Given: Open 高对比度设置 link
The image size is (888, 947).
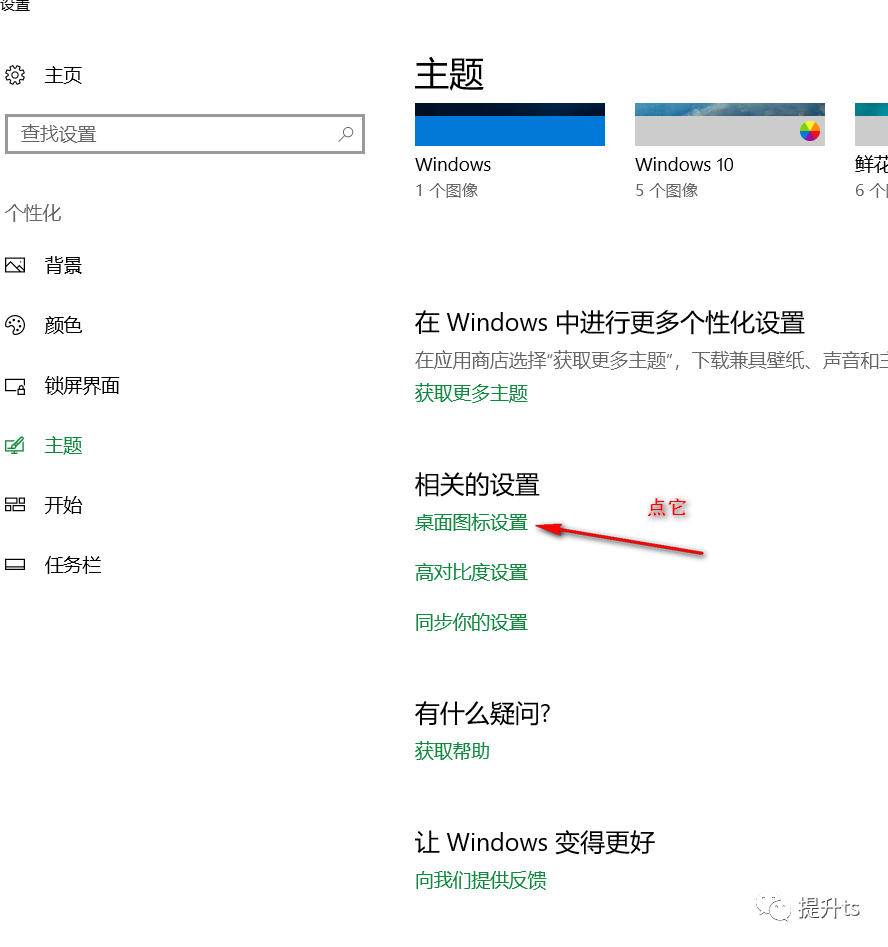Looking at the screenshot, I should [x=471, y=572].
